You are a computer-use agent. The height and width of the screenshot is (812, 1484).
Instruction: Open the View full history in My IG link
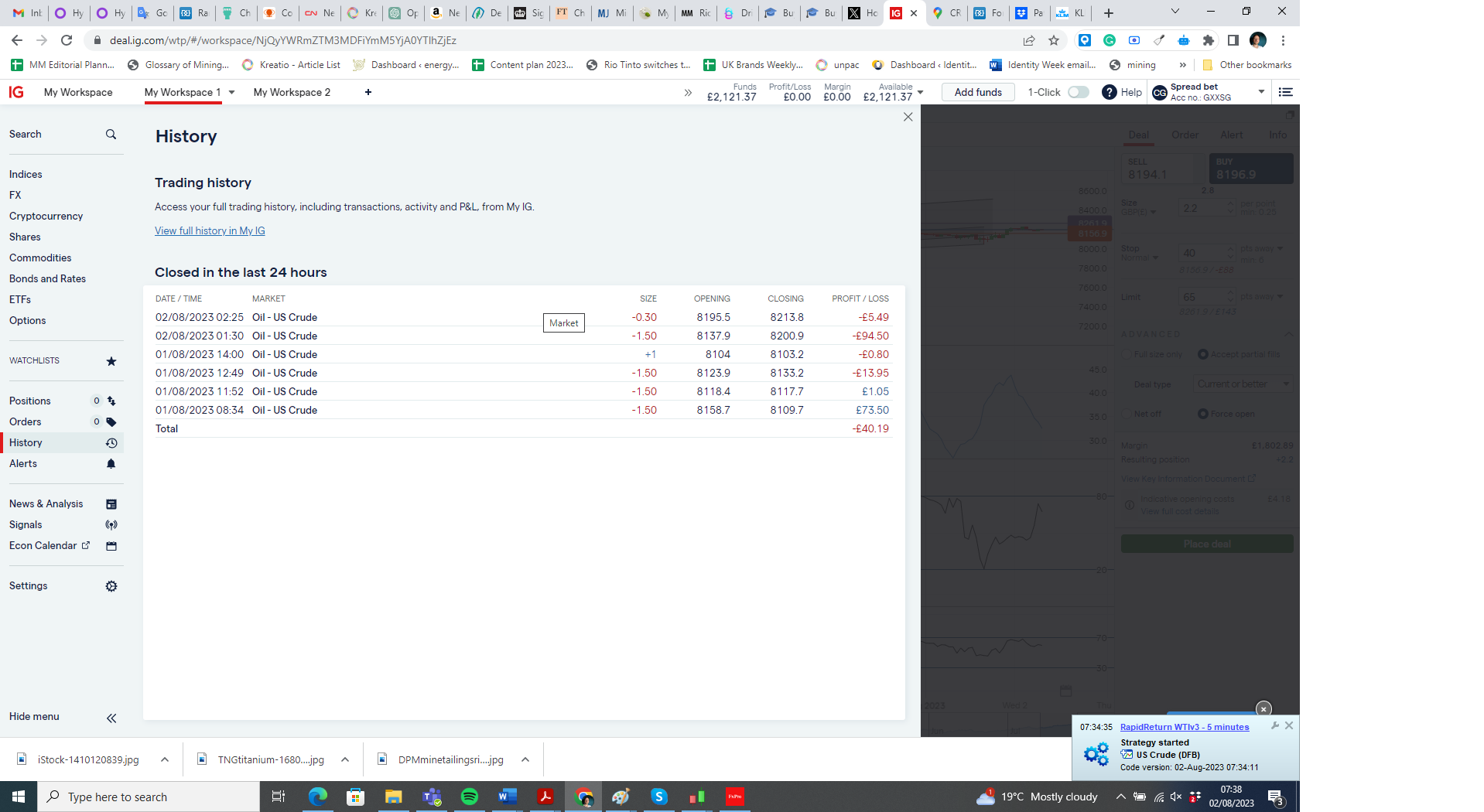(x=210, y=230)
